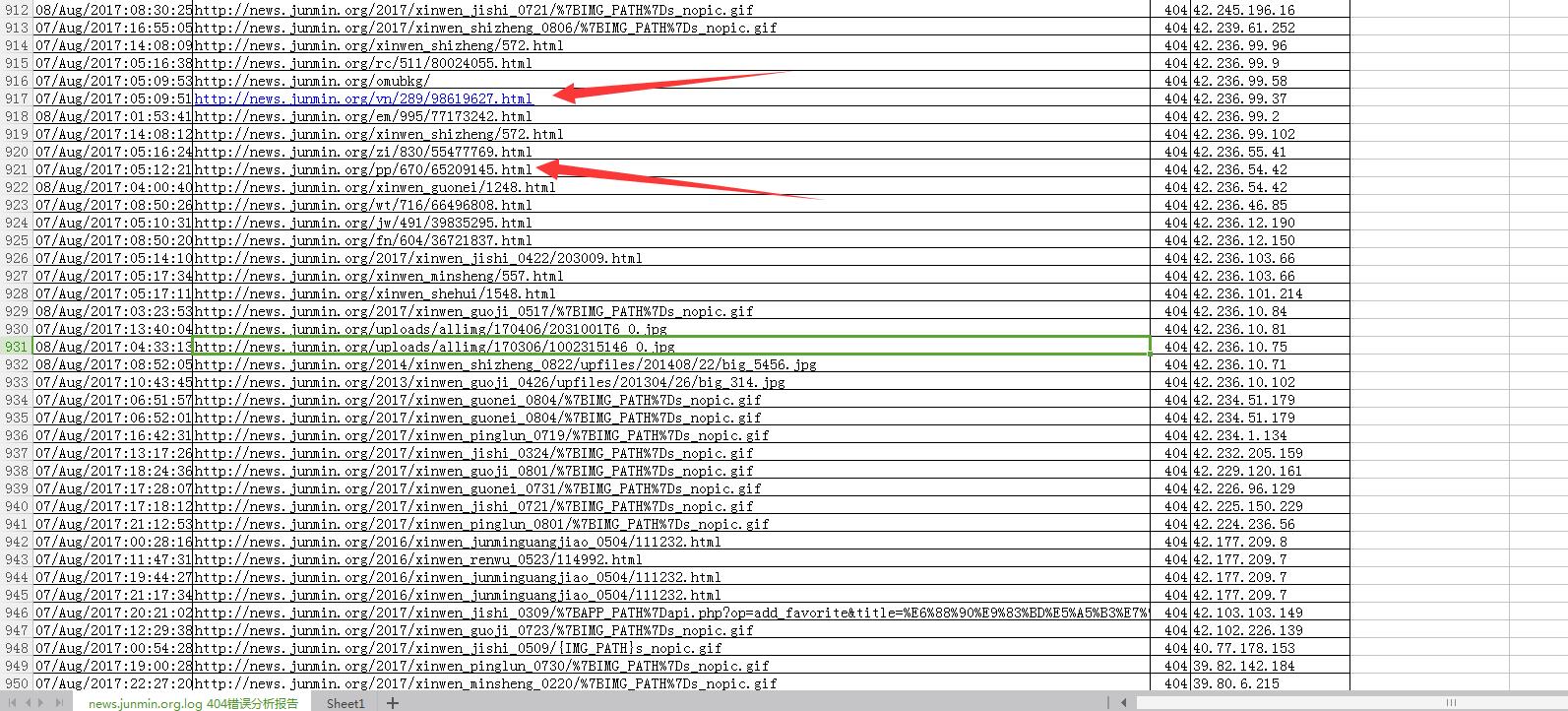Switch to the Sheet1 tab

click(345, 703)
